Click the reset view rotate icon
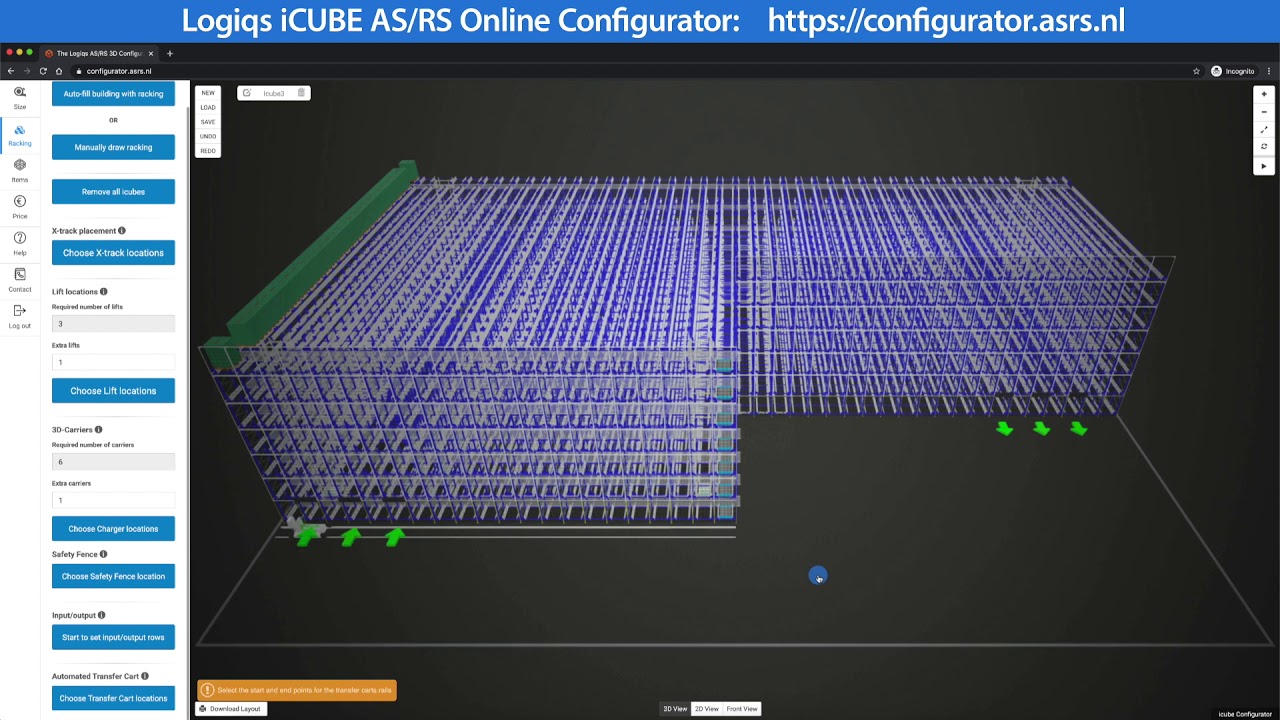 (x=1264, y=147)
